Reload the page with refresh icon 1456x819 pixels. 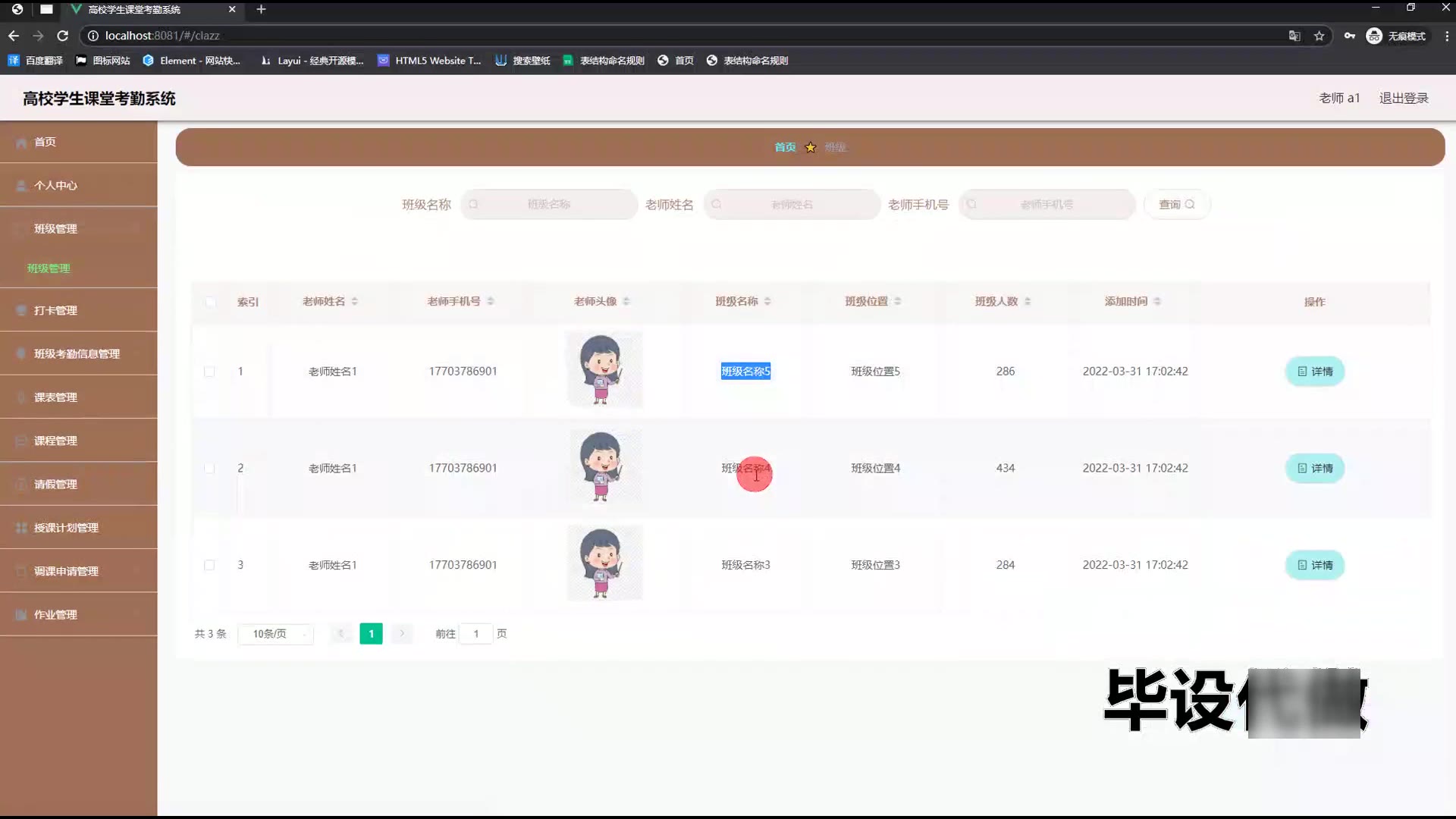coord(63,36)
